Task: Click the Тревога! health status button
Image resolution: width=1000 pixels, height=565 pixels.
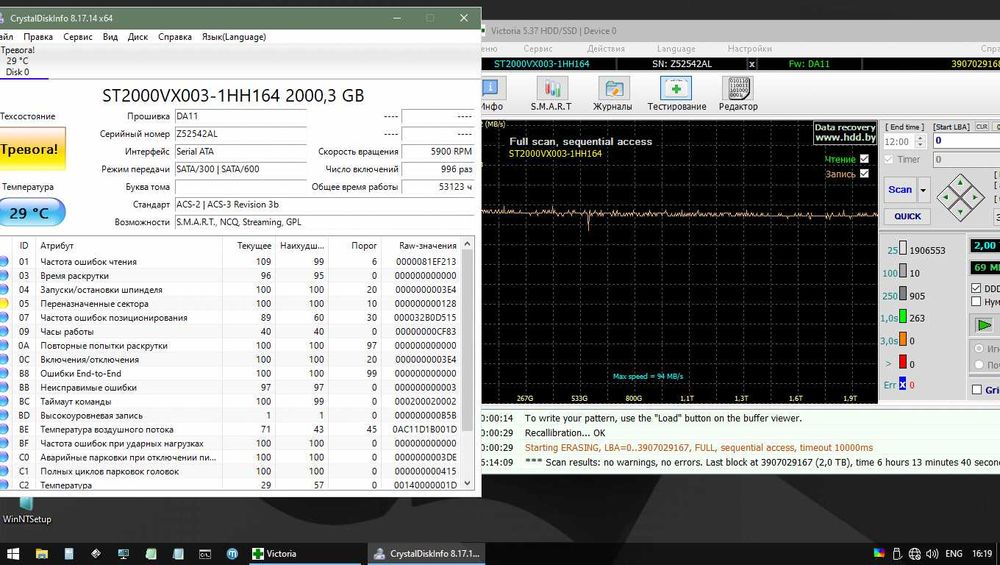Action: coord(32,149)
